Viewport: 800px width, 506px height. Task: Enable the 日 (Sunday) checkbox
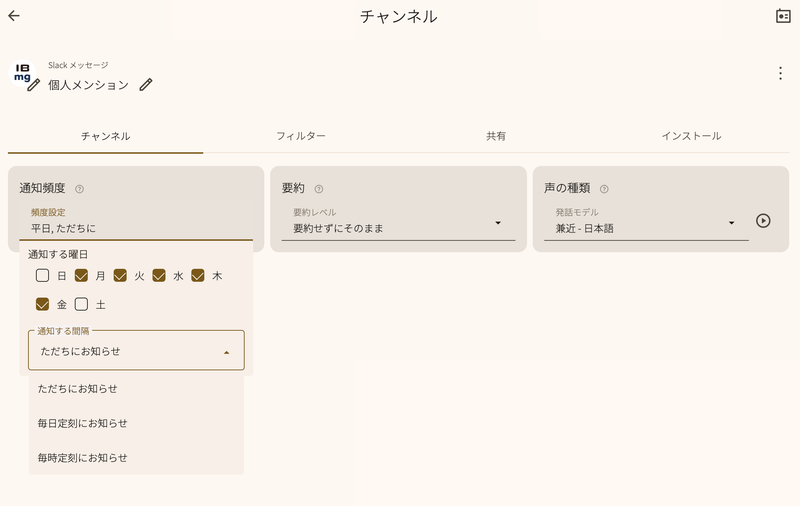pos(42,276)
